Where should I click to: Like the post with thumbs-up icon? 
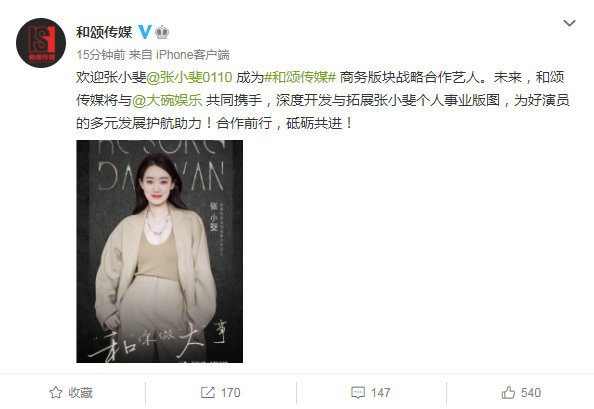click(x=508, y=392)
